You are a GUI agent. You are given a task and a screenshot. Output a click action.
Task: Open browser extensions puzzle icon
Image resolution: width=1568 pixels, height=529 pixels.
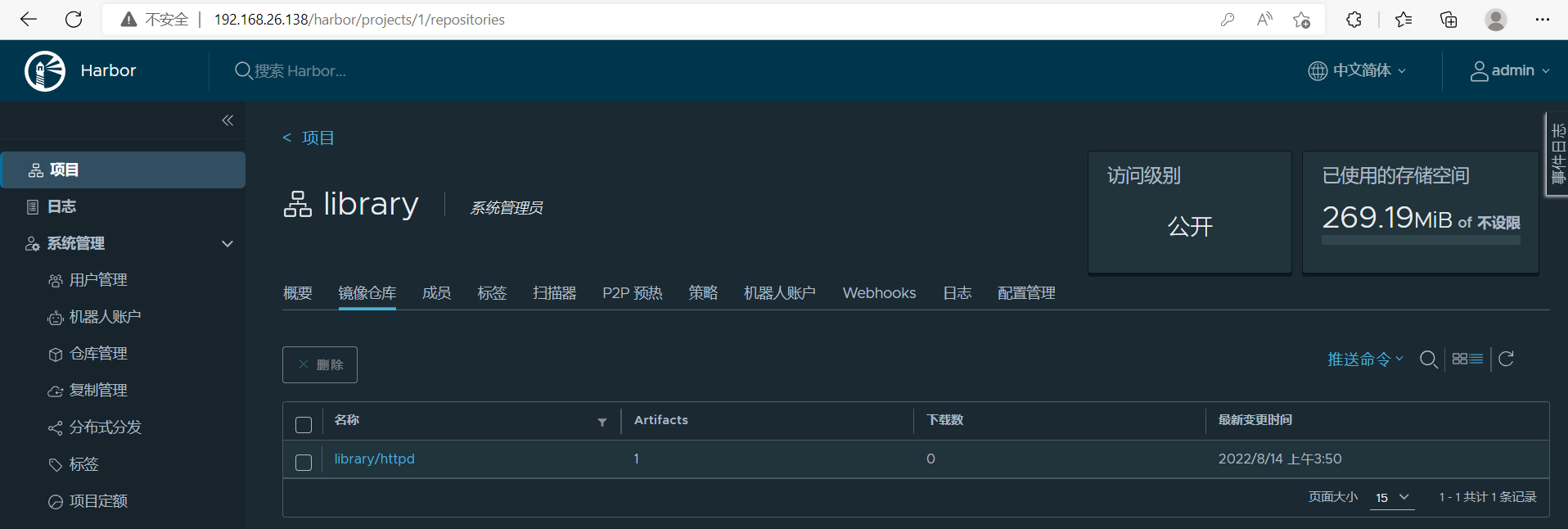1354,20
